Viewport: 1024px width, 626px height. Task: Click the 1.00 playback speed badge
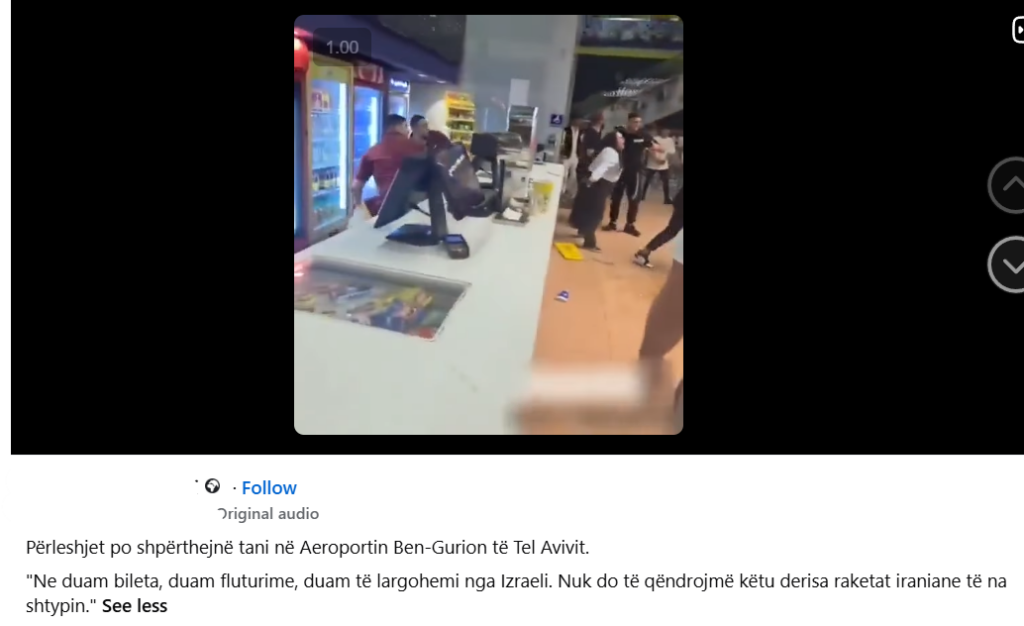tap(342, 47)
